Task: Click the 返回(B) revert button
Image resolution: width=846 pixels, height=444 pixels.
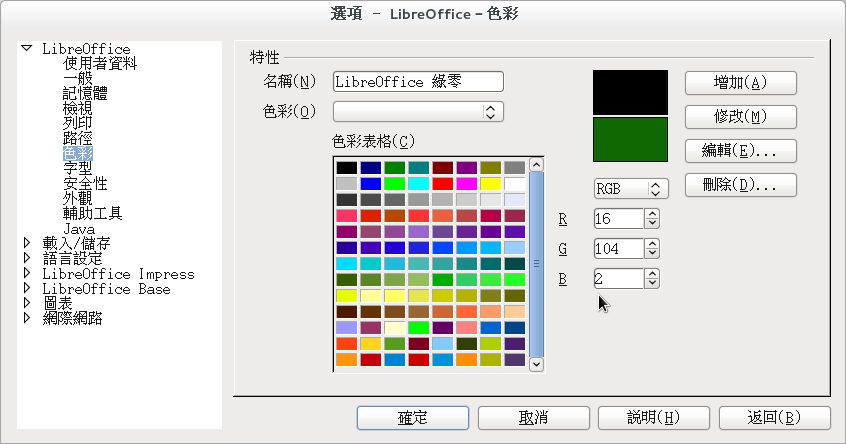Action: tap(775, 418)
